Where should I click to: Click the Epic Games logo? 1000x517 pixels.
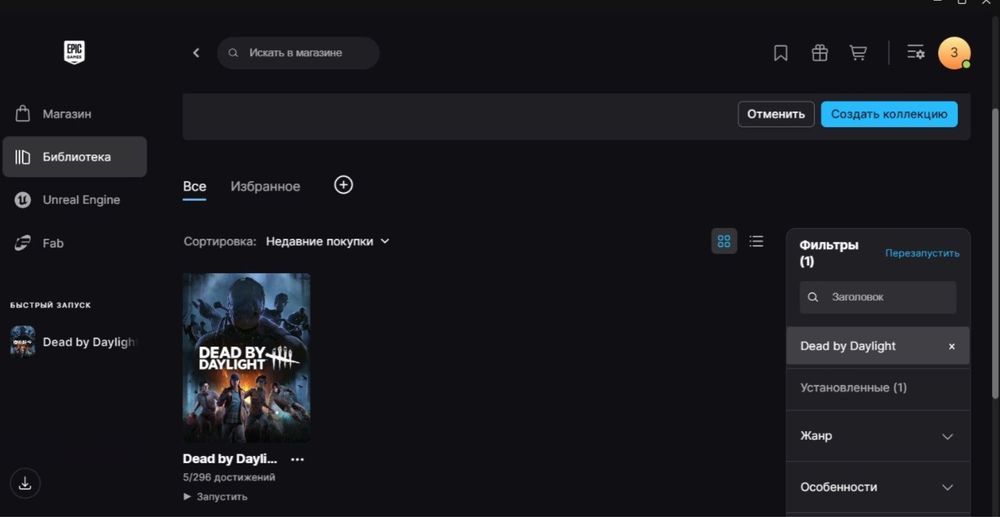(x=74, y=52)
